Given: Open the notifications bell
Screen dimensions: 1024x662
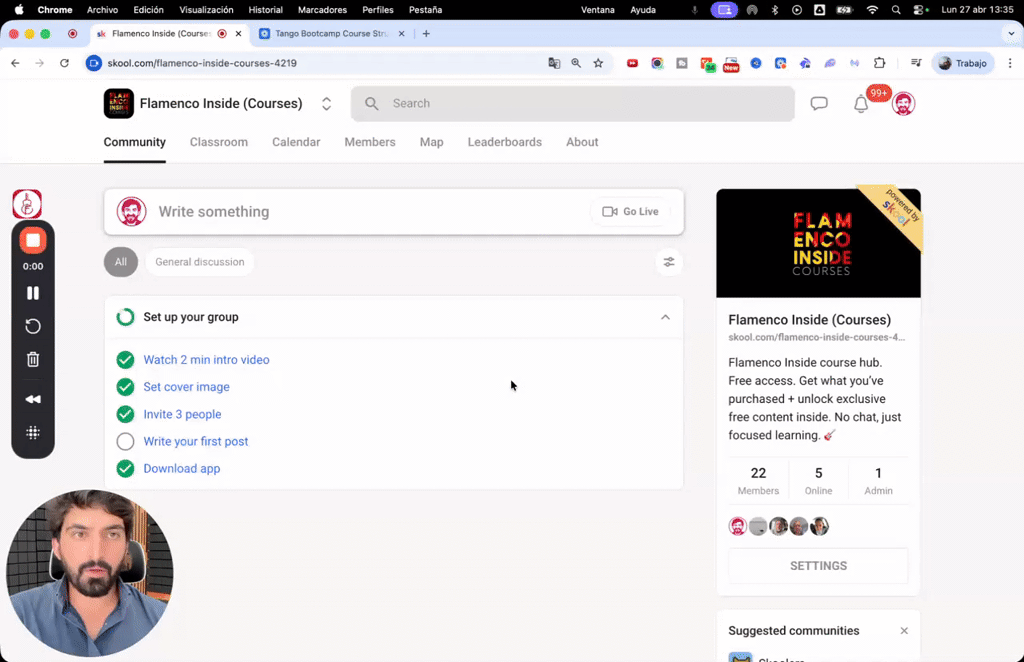Looking at the screenshot, I should click(x=861, y=104).
